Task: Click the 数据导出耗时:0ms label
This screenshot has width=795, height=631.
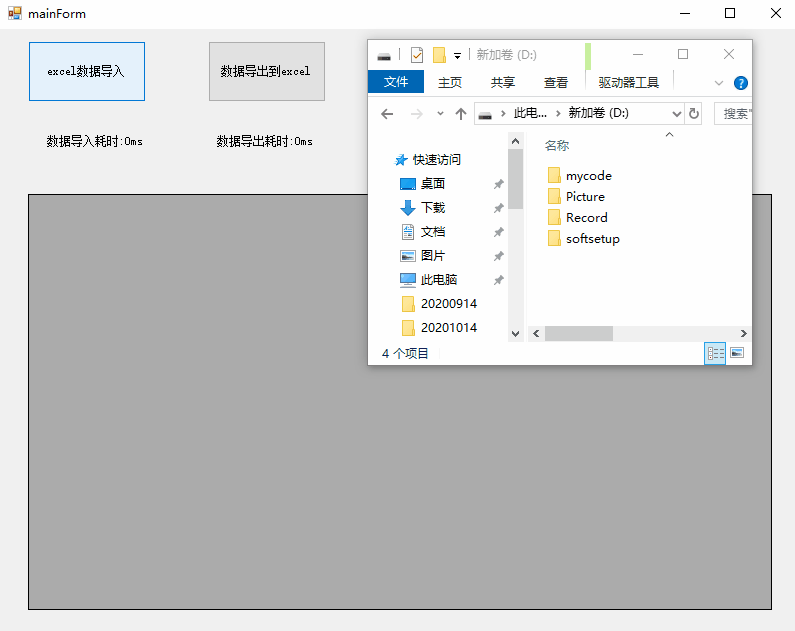Action: pos(264,141)
